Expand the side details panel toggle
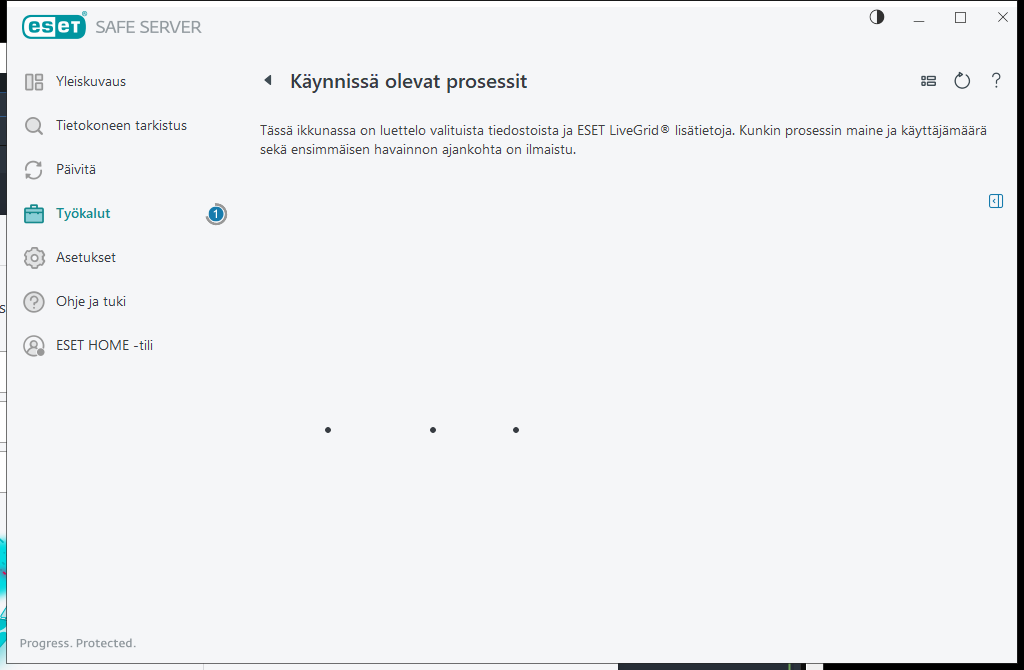Screen dimensions: 1024x670 click(996, 201)
